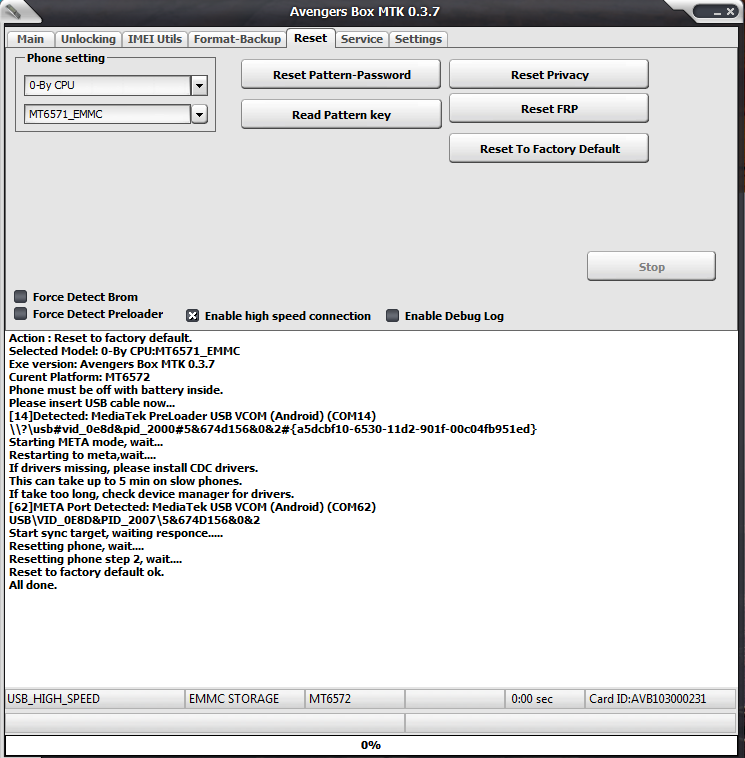Click the USB_HIGH_SPEED status cell
This screenshot has width=745, height=758.
95,699
